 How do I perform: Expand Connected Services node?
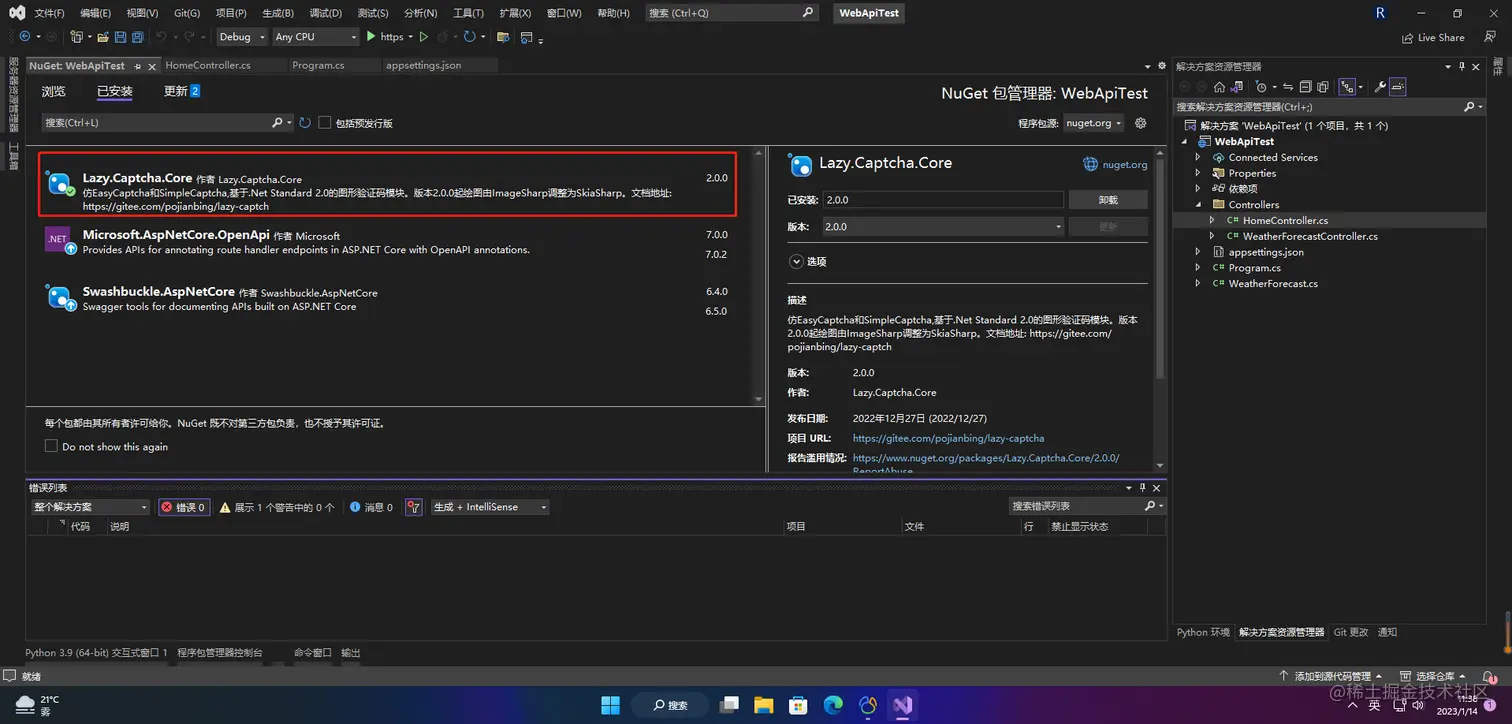(x=1198, y=157)
